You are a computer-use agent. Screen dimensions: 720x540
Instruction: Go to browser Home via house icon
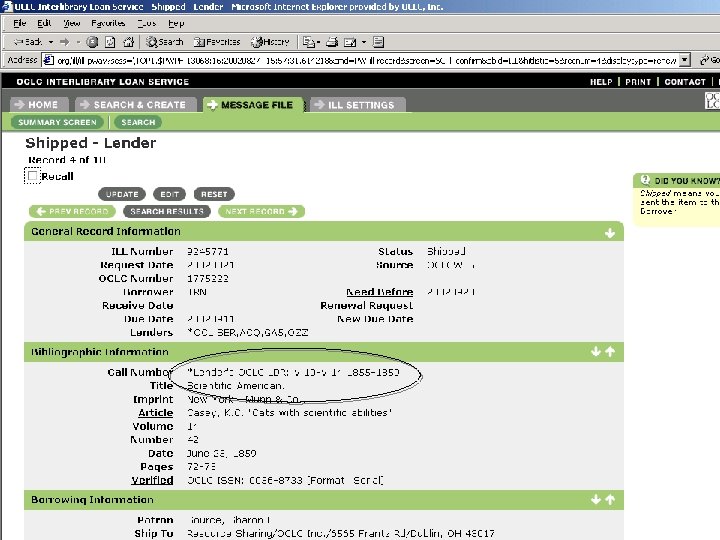click(x=129, y=42)
